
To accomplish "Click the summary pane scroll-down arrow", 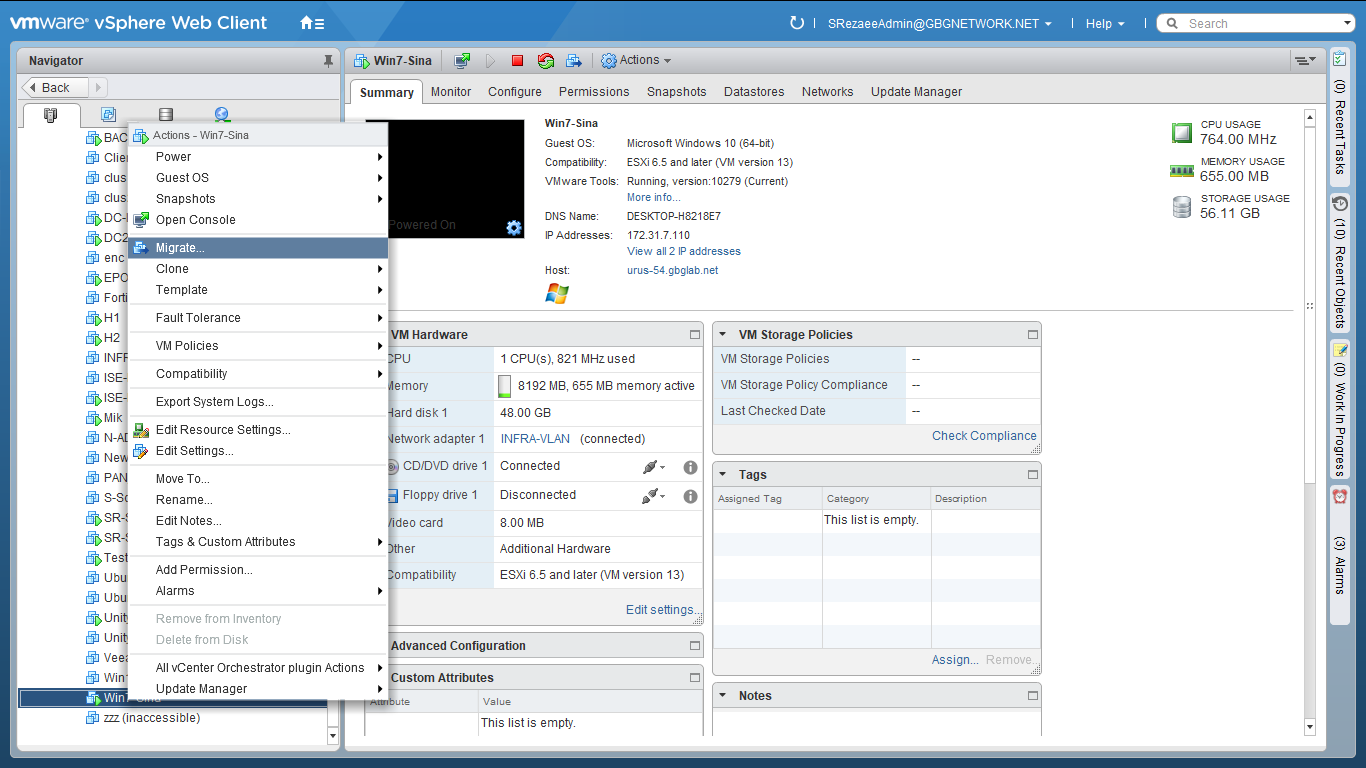I will (x=1310, y=726).
